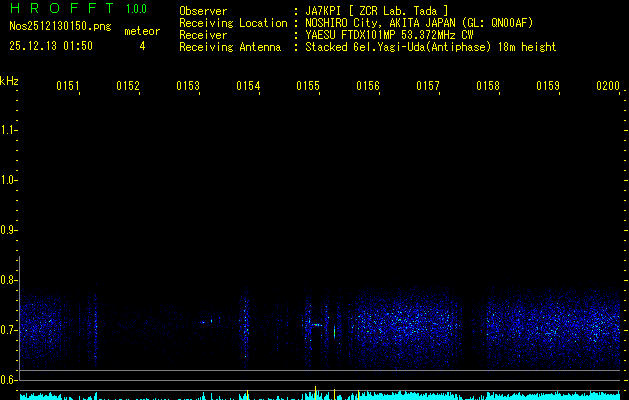Image resolution: width=629 pixels, height=400 pixels.
Task: Jump to the 0200 time marker
Action: 608,86
